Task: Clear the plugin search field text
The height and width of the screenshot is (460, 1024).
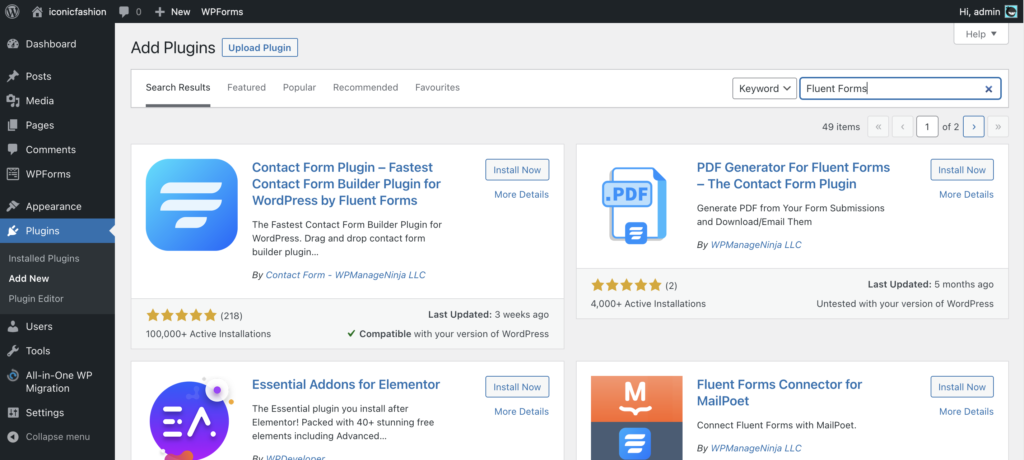Action: 988,89
